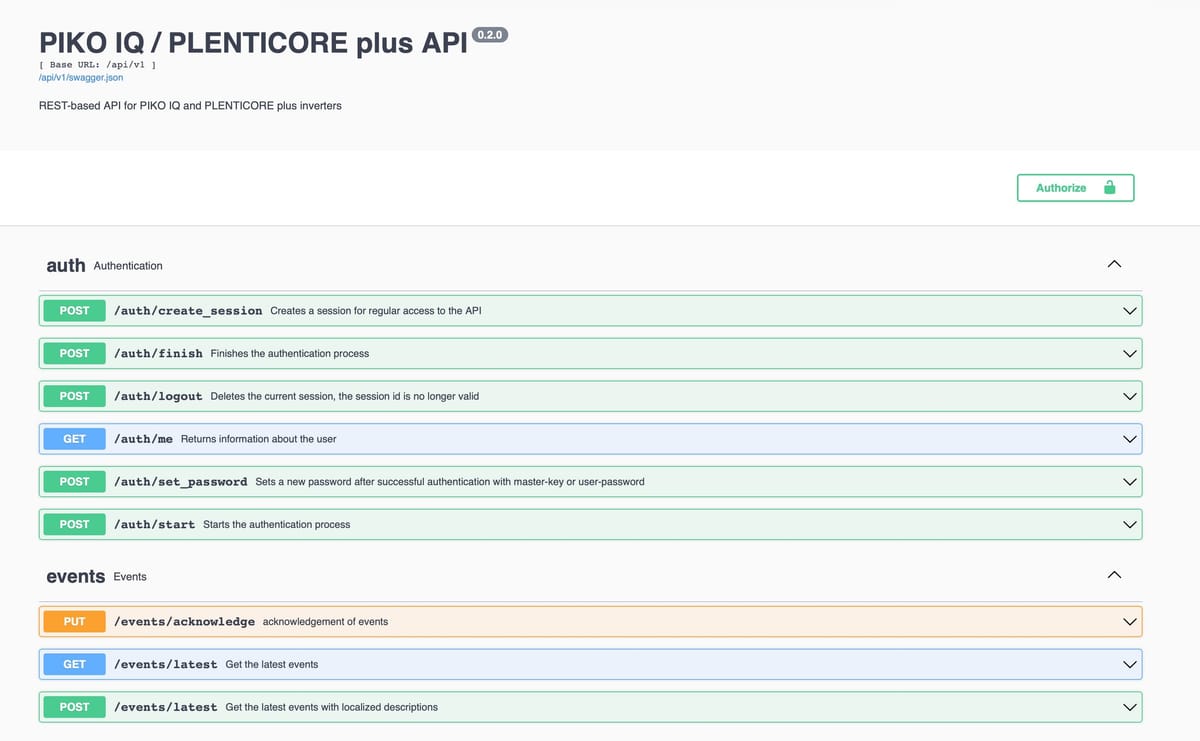Click the PUT badge for /events/acknowledge
This screenshot has height=741, width=1200.
coord(74,622)
